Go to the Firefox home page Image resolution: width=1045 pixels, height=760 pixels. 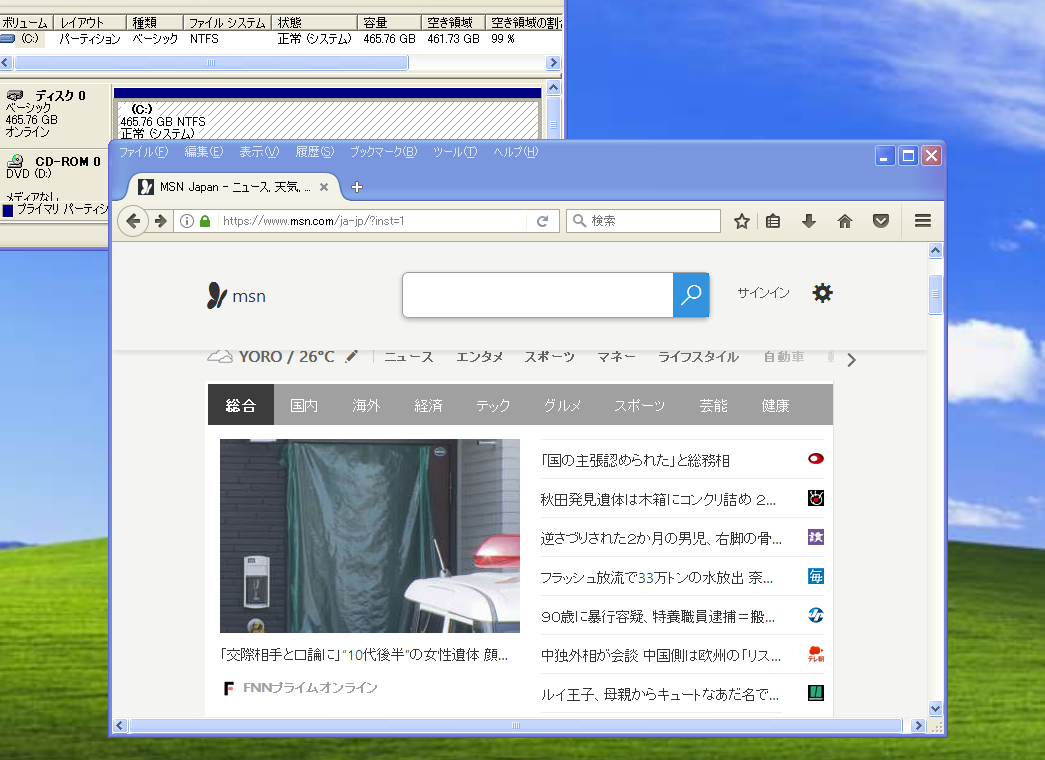[845, 220]
